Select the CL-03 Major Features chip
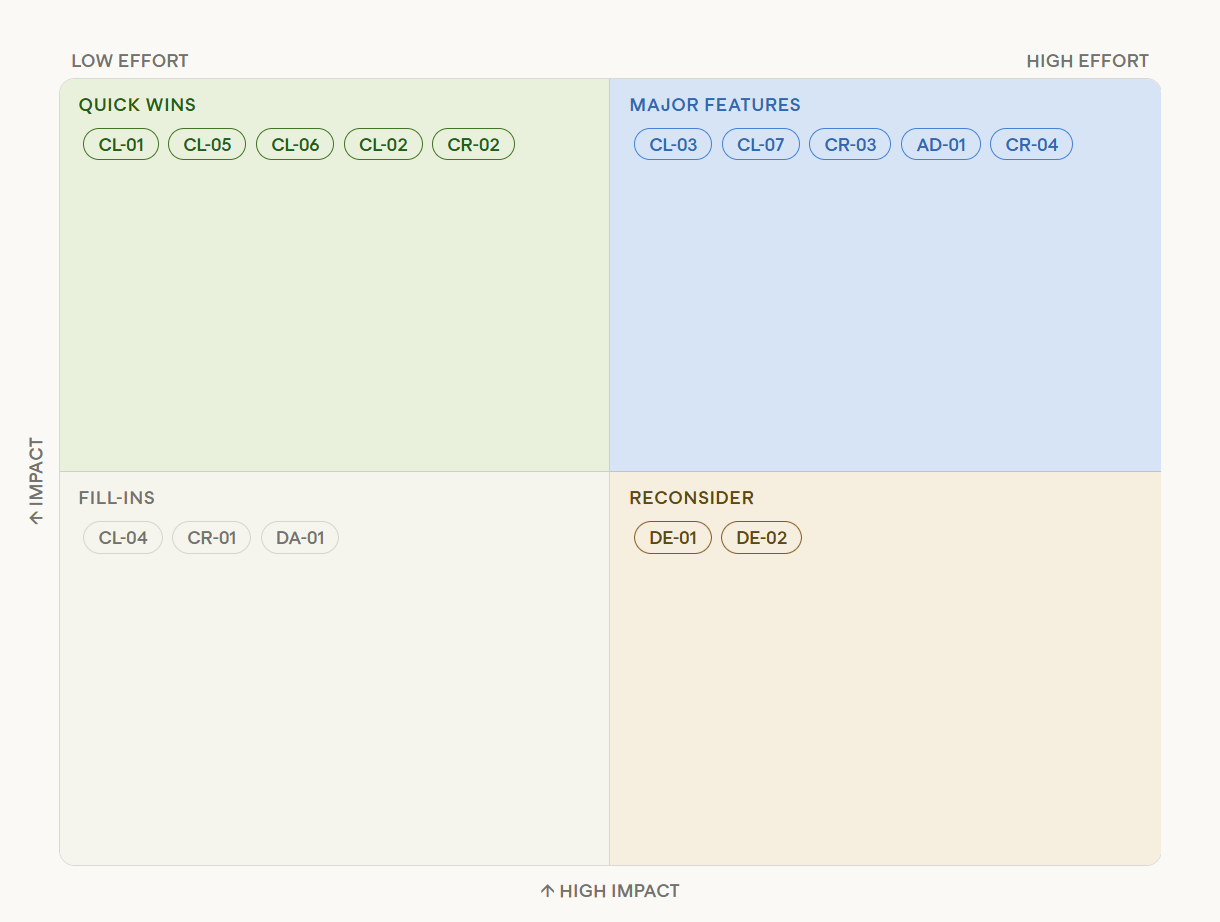 (x=673, y=145)
